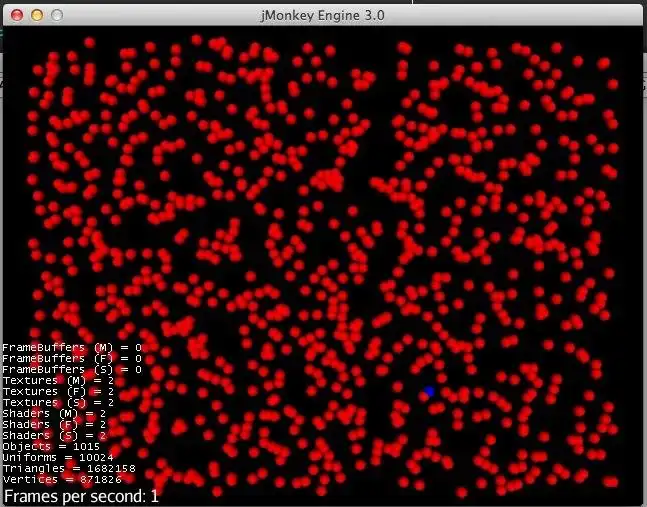Click the Vertices = 871826 counter
Screen dimensions: 647x507
click(62, 479)
